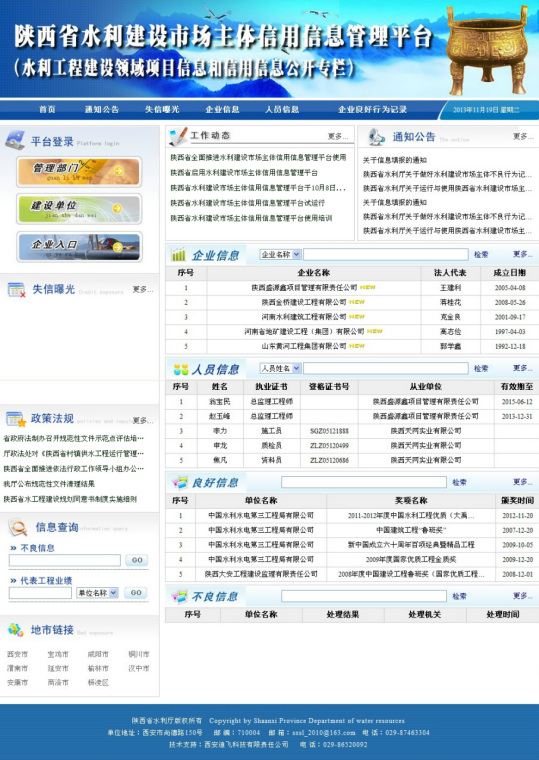Image resolution: width=539 pixels, height=760 pixels.
Task: Click the pen icon next to 工作动态
Action: tap(178, 136)
